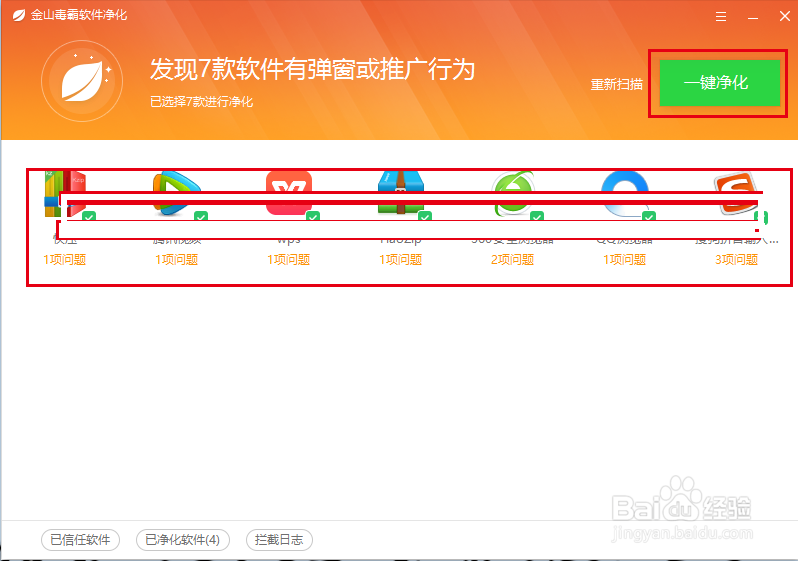Viewport: 798px width, 561px height.
Task: Click 1项问题 under QQ浏览器
Action: (x=624, y=260)
